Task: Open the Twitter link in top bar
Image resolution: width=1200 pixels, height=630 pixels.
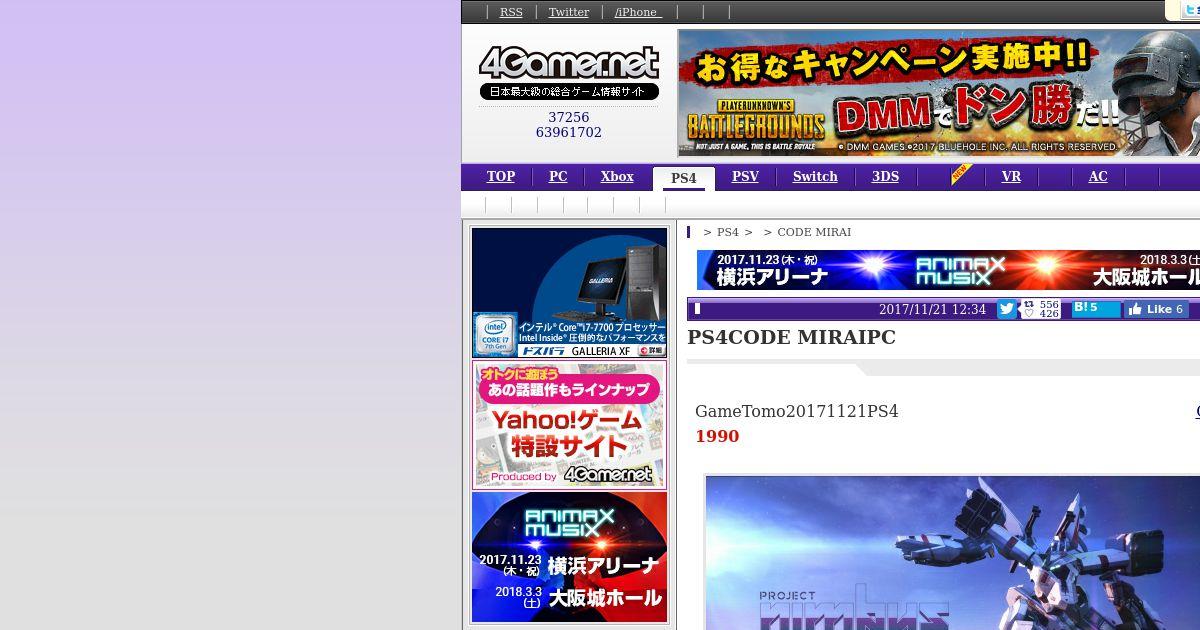Action: point(568,12)
